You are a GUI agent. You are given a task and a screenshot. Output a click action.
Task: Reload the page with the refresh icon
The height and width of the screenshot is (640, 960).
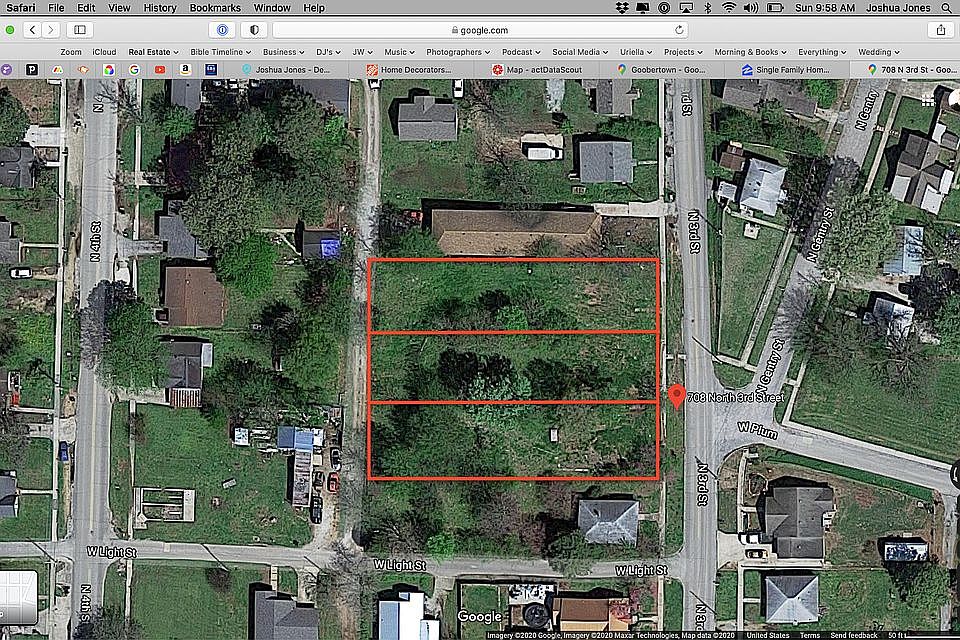[678, 29]
